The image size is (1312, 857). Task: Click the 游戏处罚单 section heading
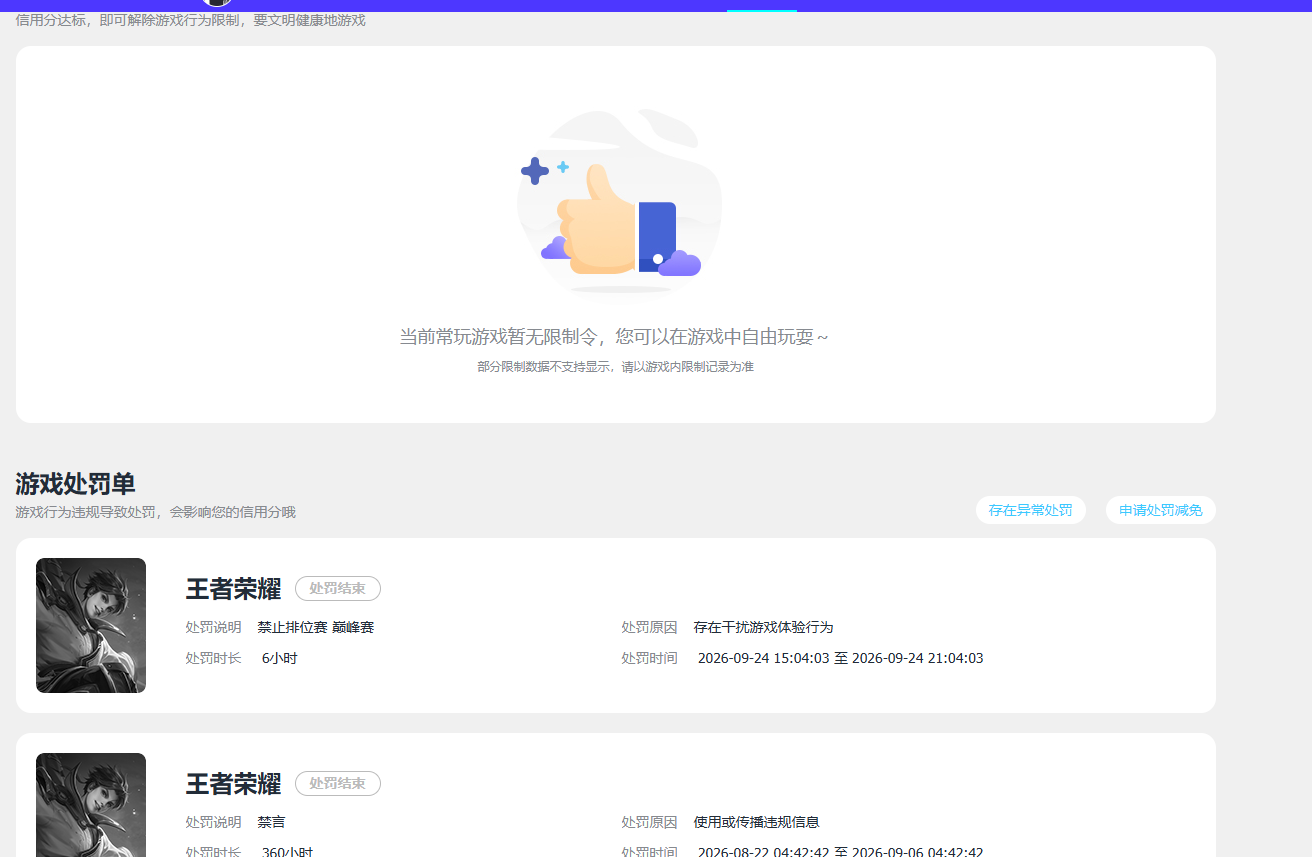pos(75,484)
